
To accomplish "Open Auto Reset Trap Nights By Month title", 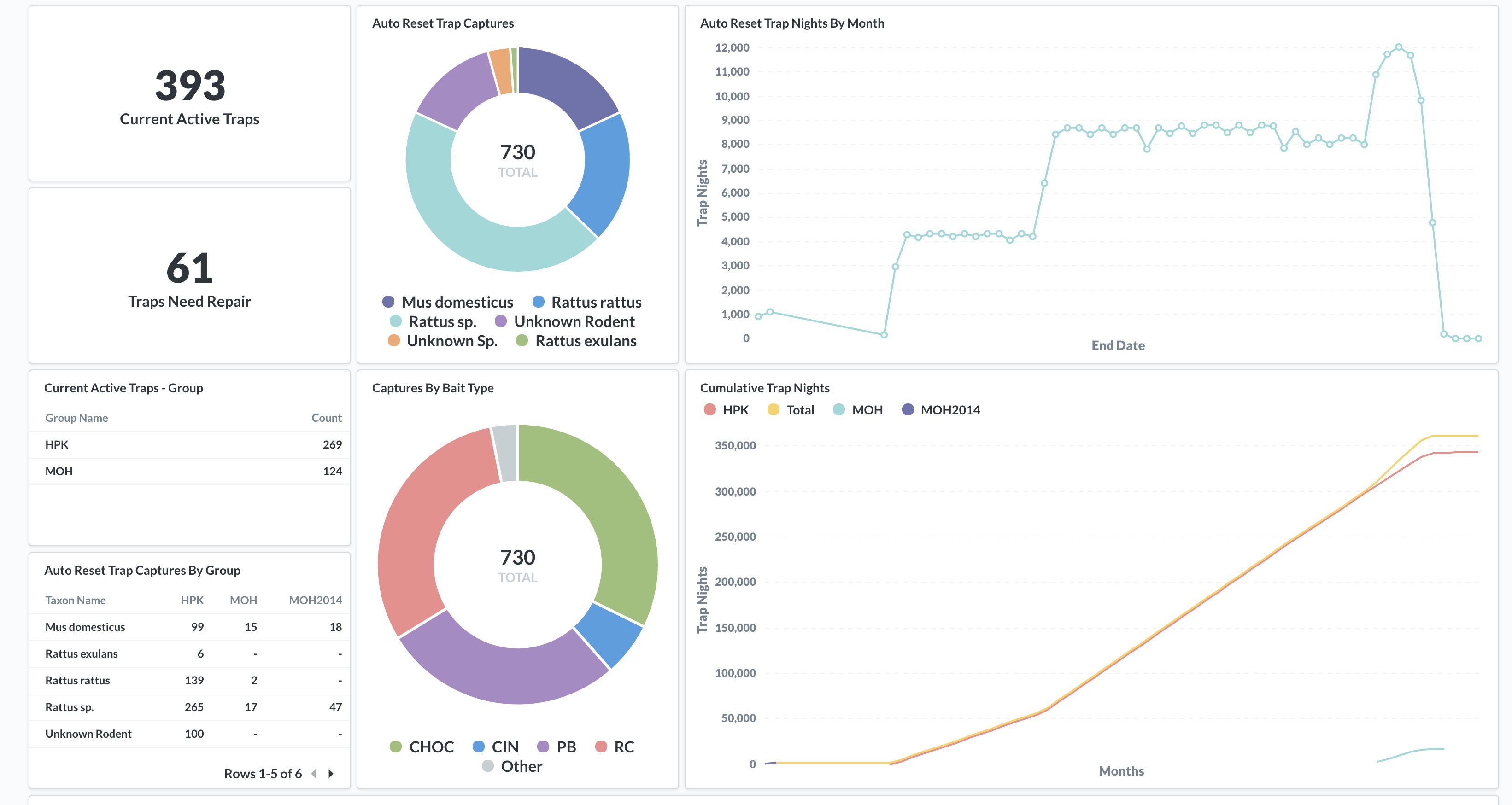I will (x=792, y=23).
